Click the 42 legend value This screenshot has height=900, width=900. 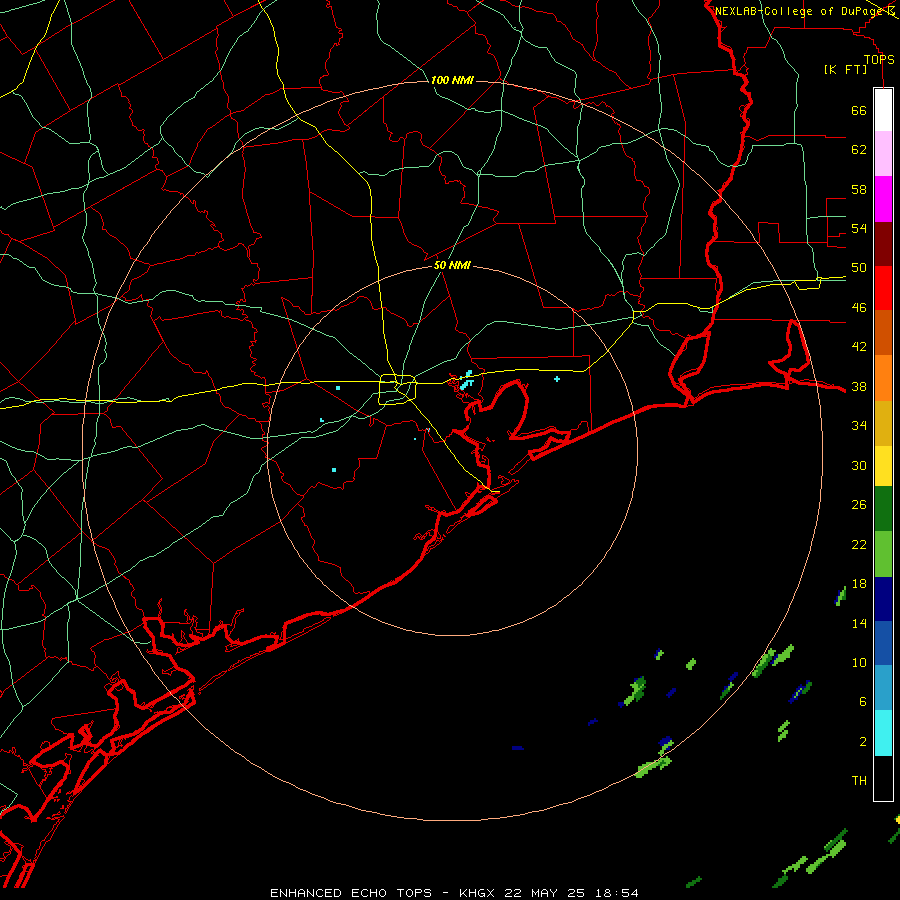coord(859,347)
